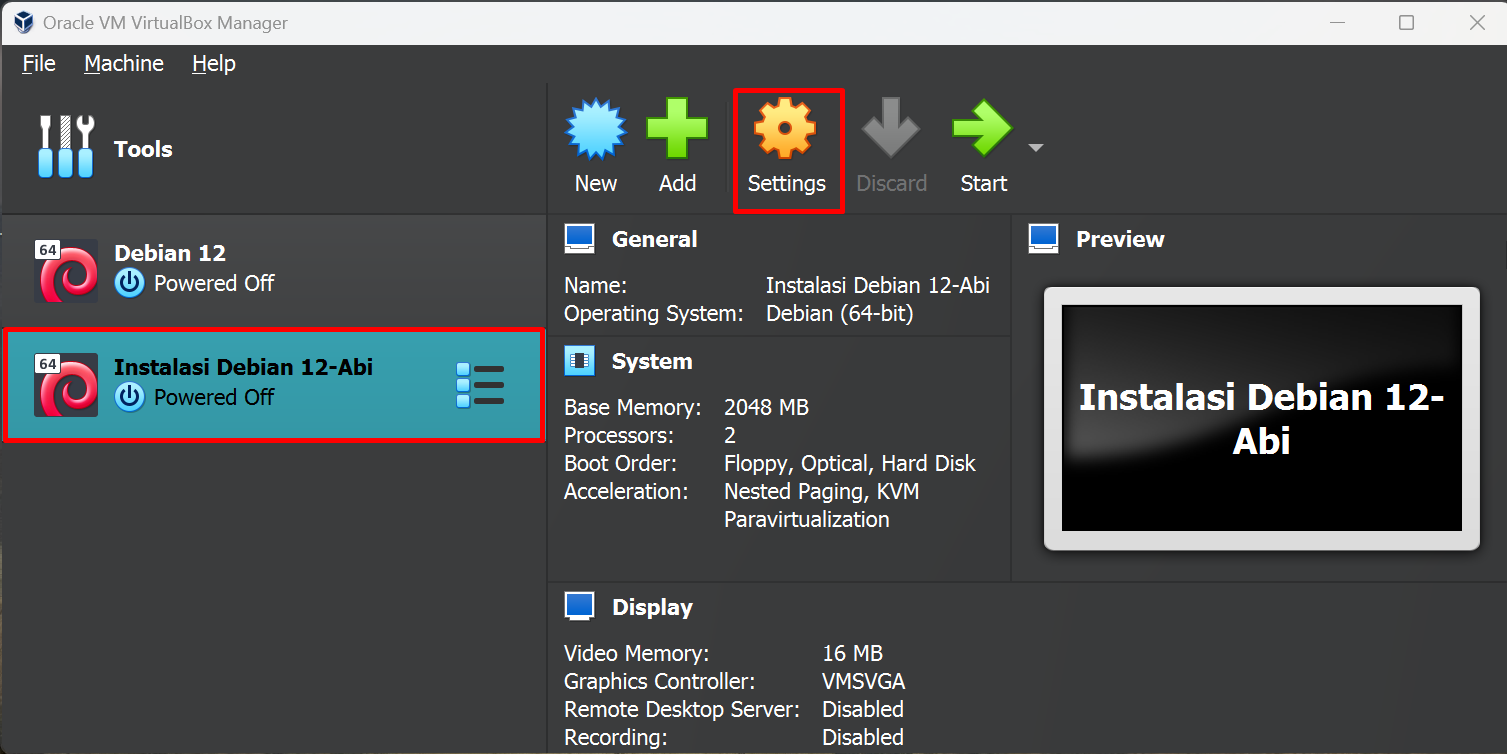Open the File menu
1507x754 pixels.
click(39, 63)
